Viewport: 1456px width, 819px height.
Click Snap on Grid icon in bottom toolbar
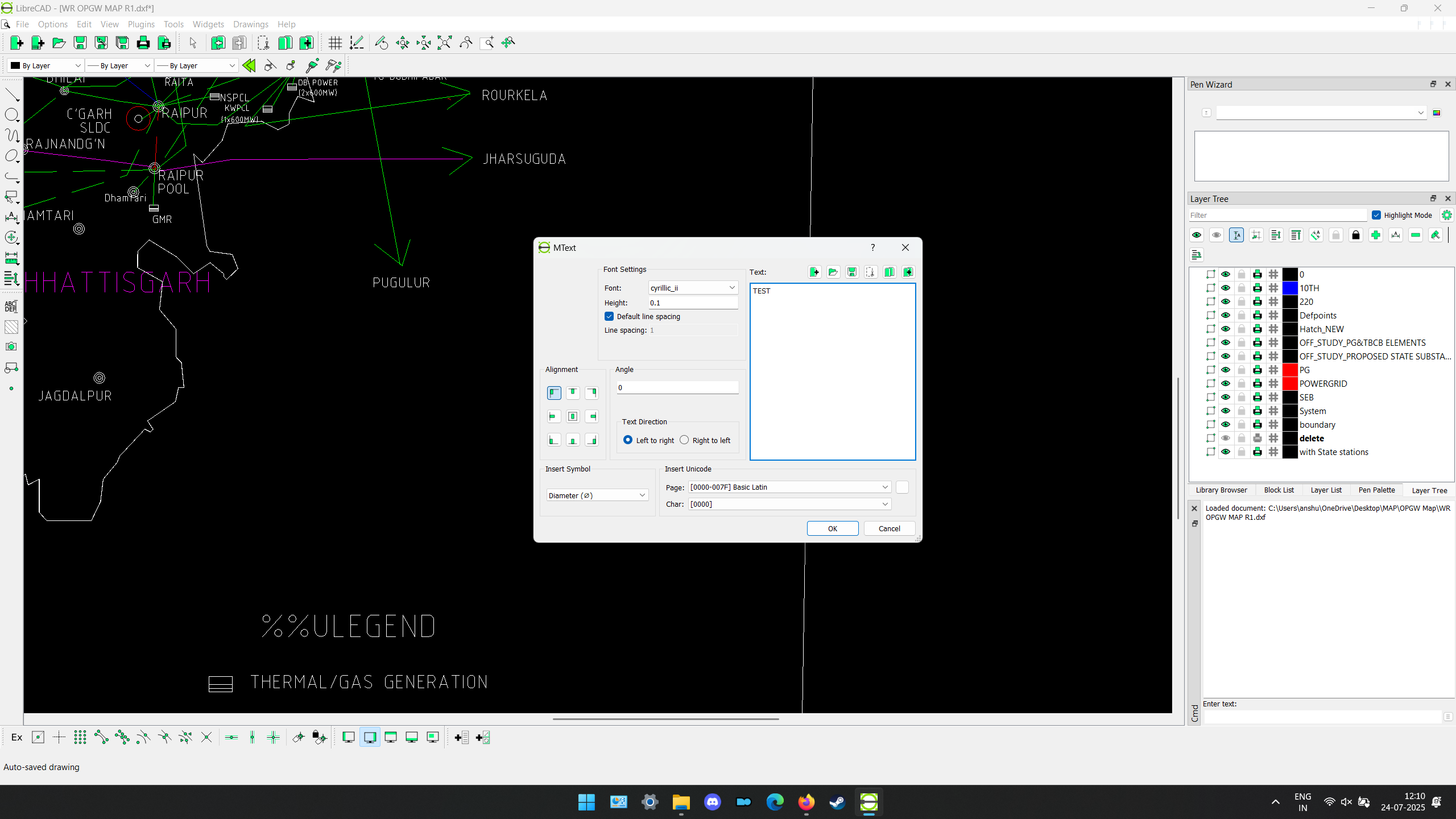click(80, 738)
